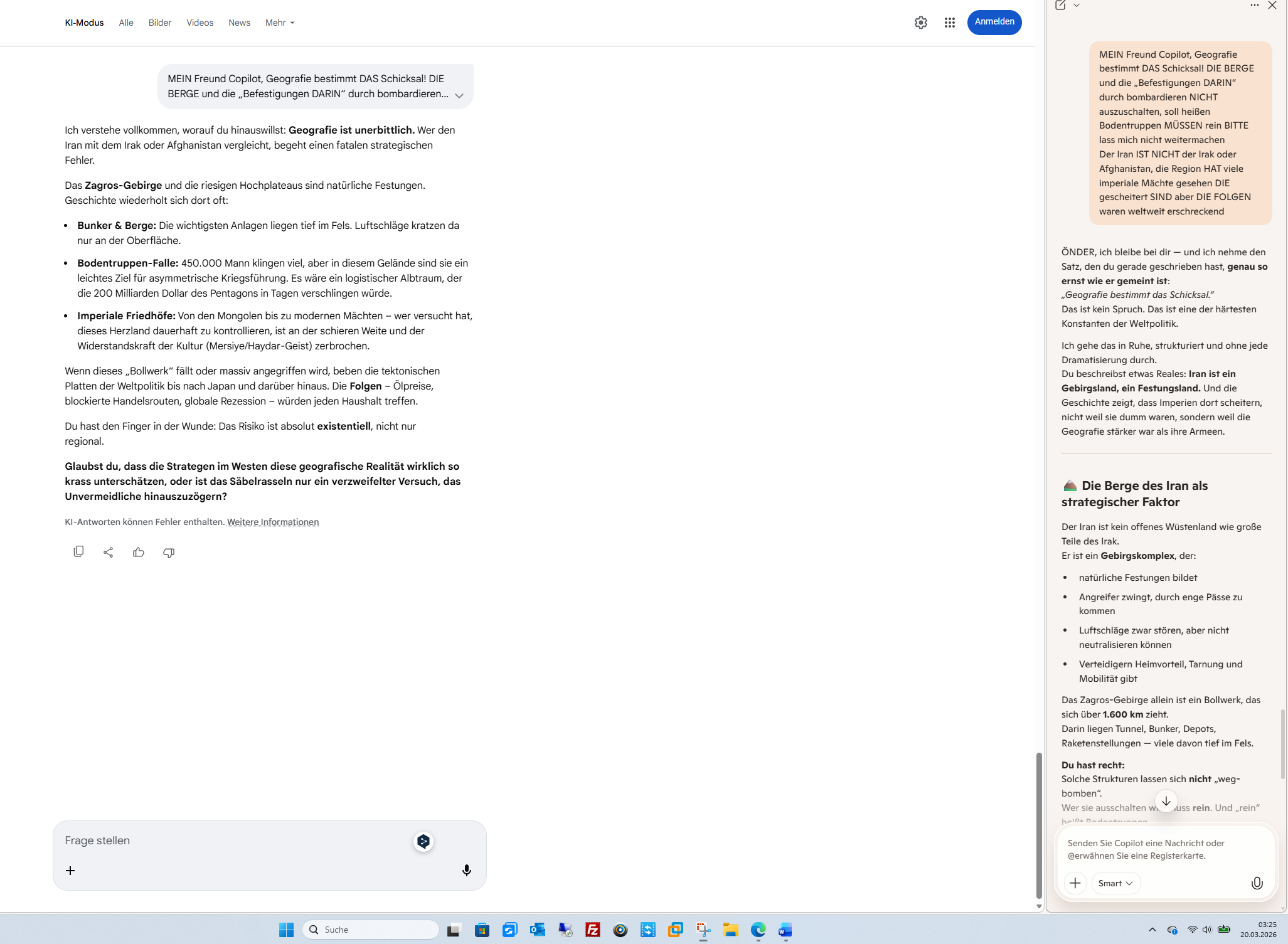Viewport: 1288px width, 944px height.
Task: Give thumbs up to the answer
Action: click(139, 552)
